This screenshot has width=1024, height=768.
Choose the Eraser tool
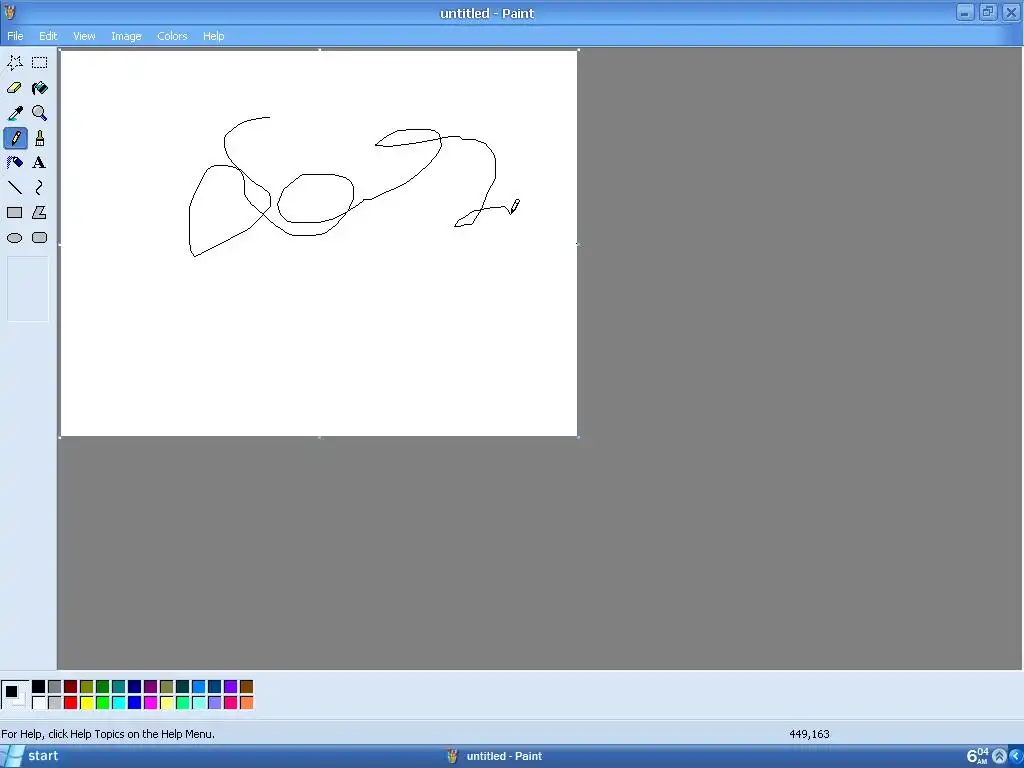point(14,88)
